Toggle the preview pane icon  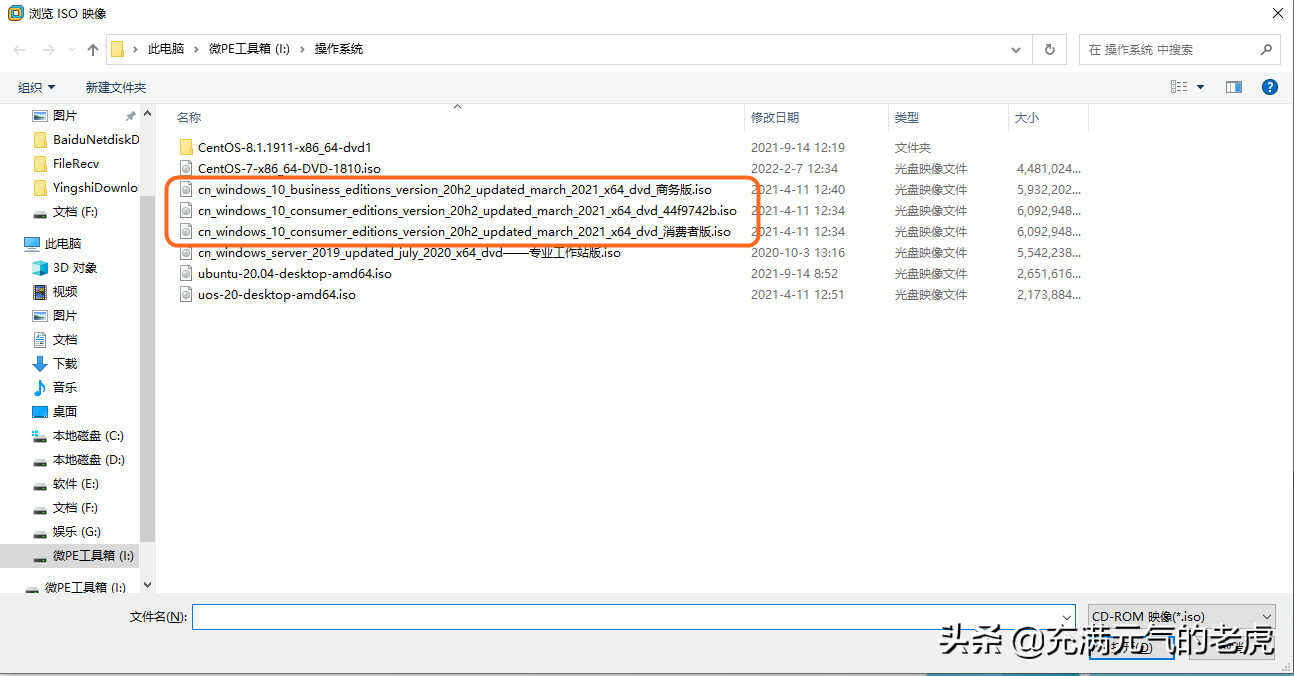pos(1233,87)
